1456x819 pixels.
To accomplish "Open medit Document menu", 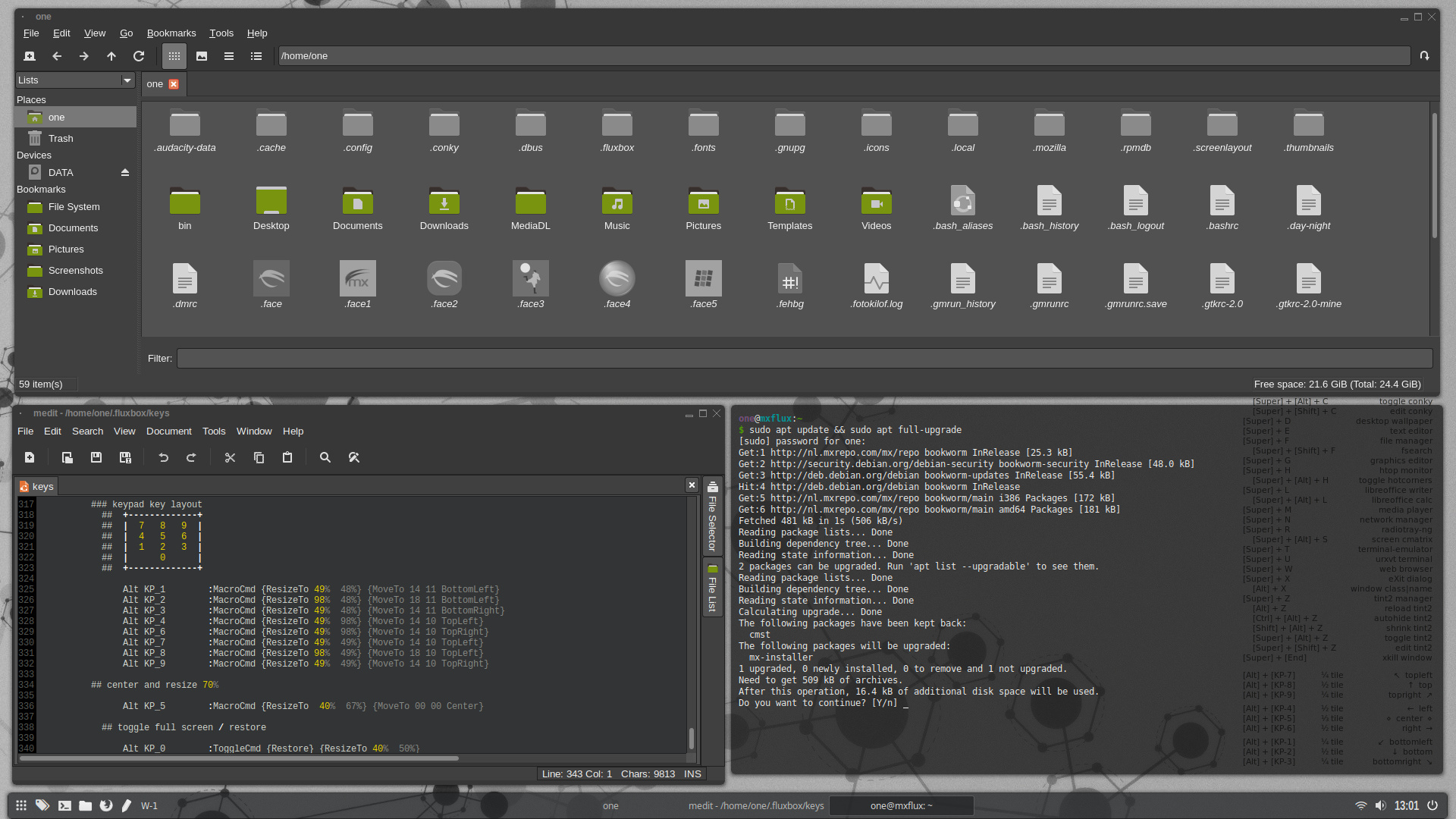I will 169,431.
